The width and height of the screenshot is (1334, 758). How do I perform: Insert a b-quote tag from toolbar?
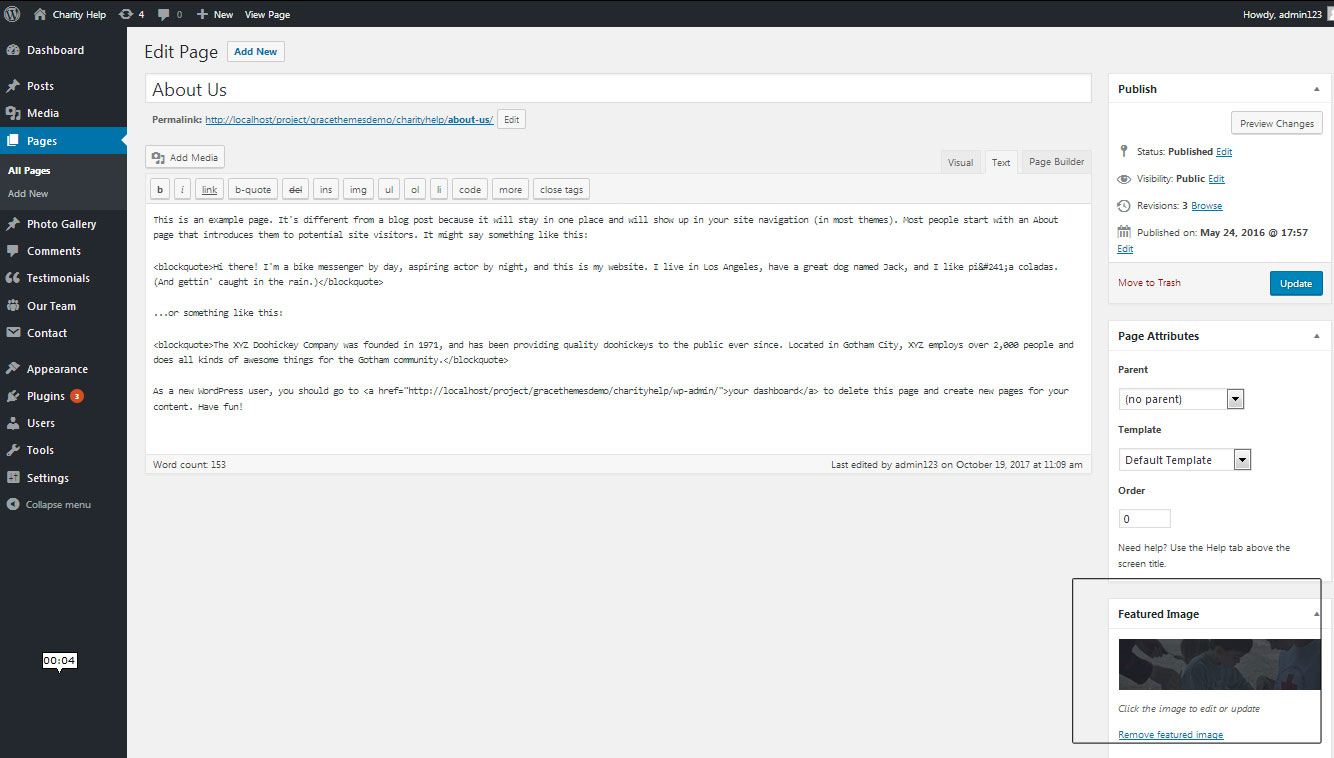[x=253, y=189]
